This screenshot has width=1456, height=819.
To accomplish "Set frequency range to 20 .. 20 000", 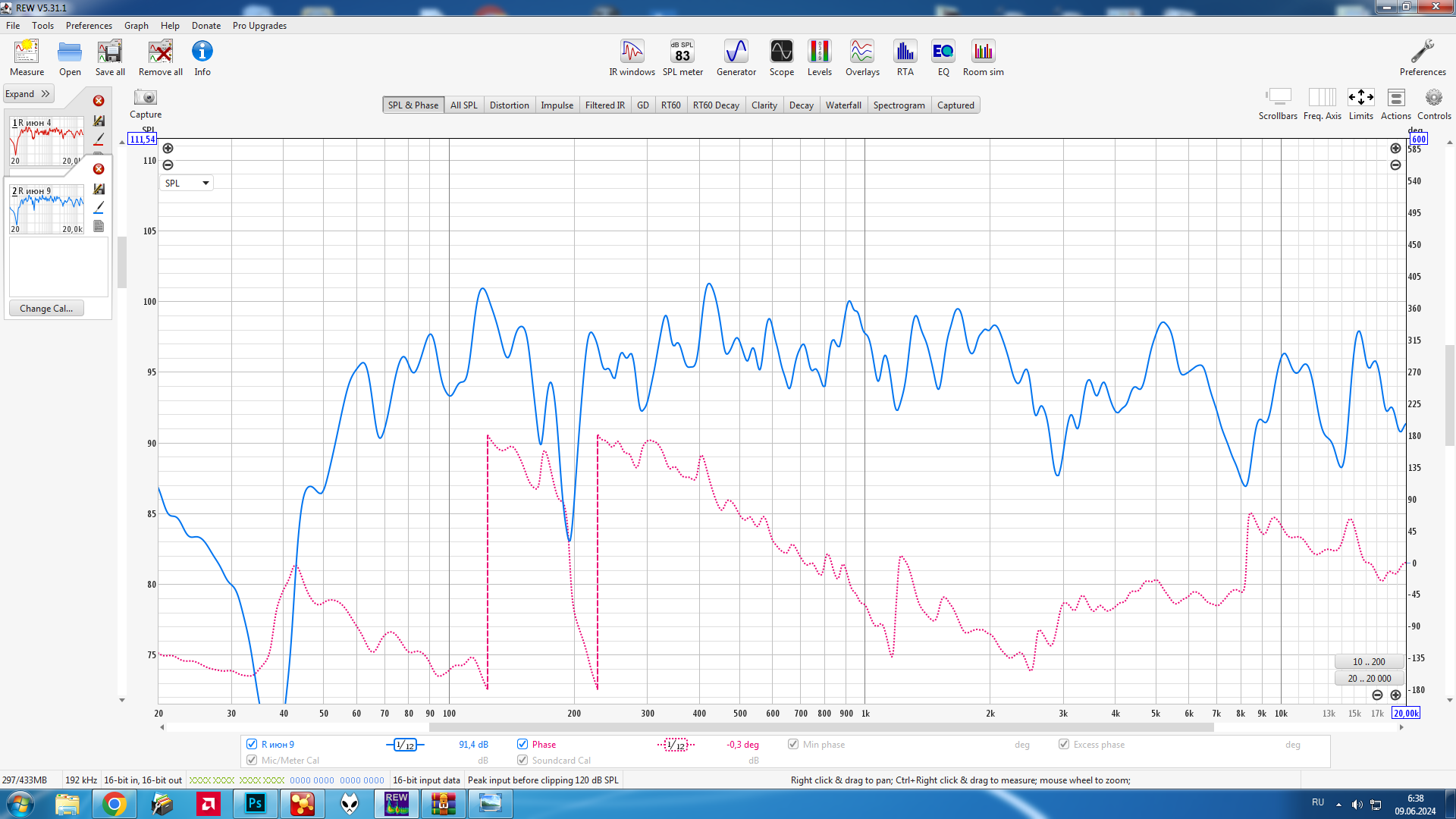I will pyautogui.click(x=1369, y=678).
